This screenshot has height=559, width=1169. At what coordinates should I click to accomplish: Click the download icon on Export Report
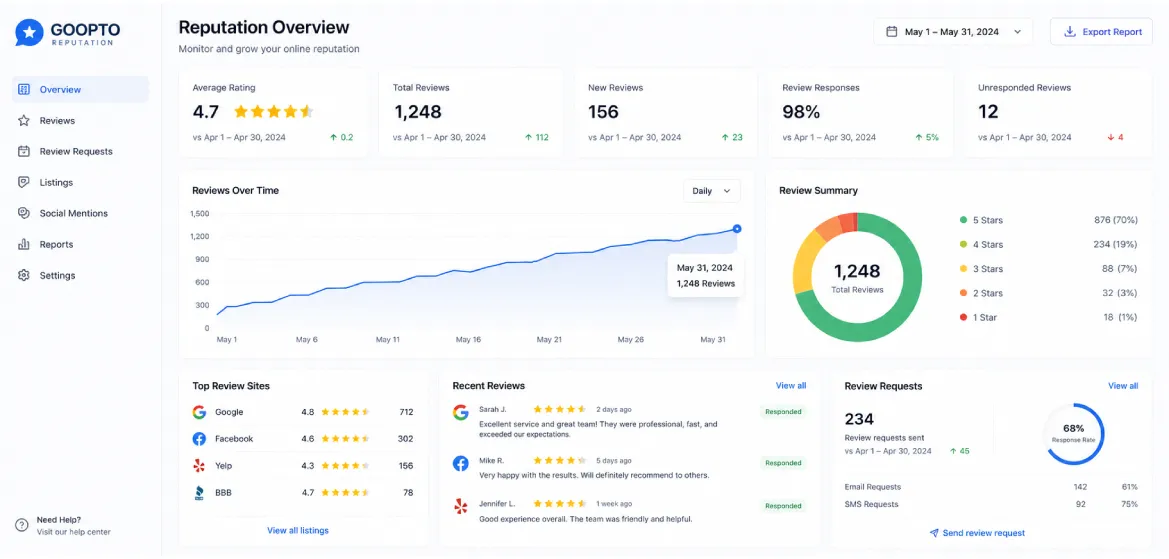click(x=1070, y=32)
